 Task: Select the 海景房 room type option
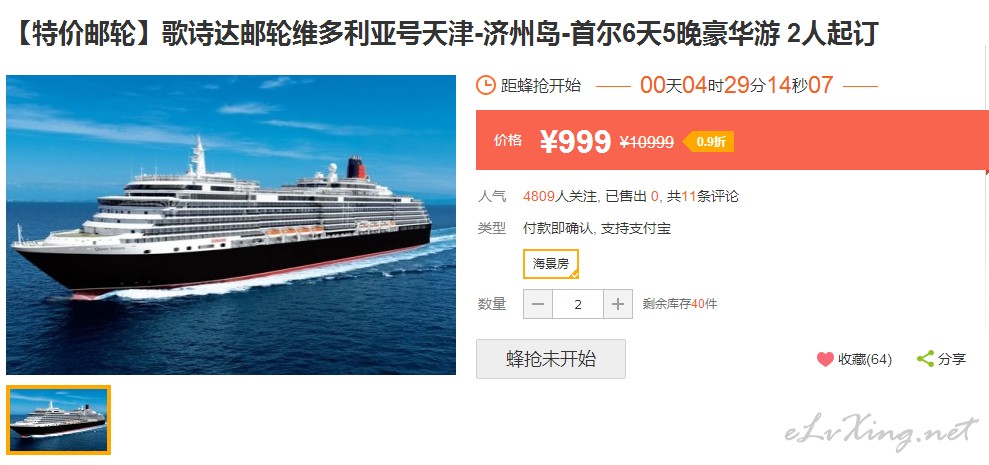551,264
